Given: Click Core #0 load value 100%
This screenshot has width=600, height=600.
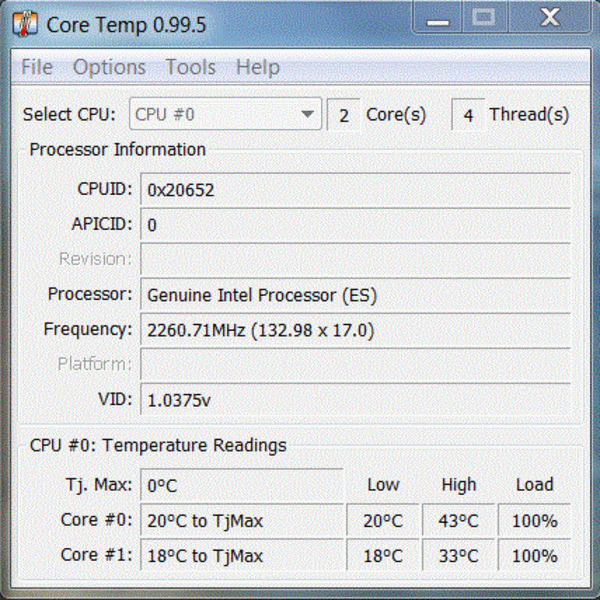Looking at the screenshot, I should point(534,520).
